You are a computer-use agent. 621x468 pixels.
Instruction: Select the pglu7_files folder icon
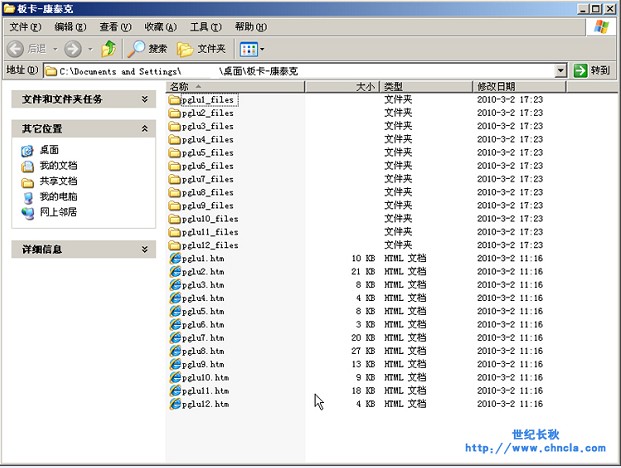(x=174, y=179)
